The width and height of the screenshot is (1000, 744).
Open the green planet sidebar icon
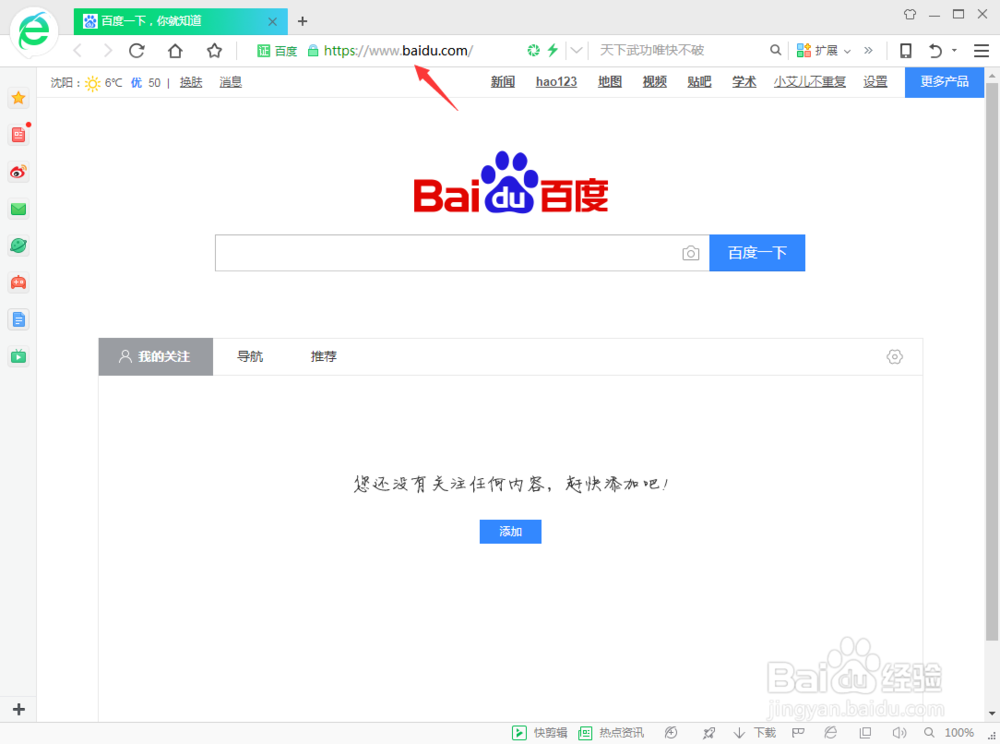coord(18,245)
